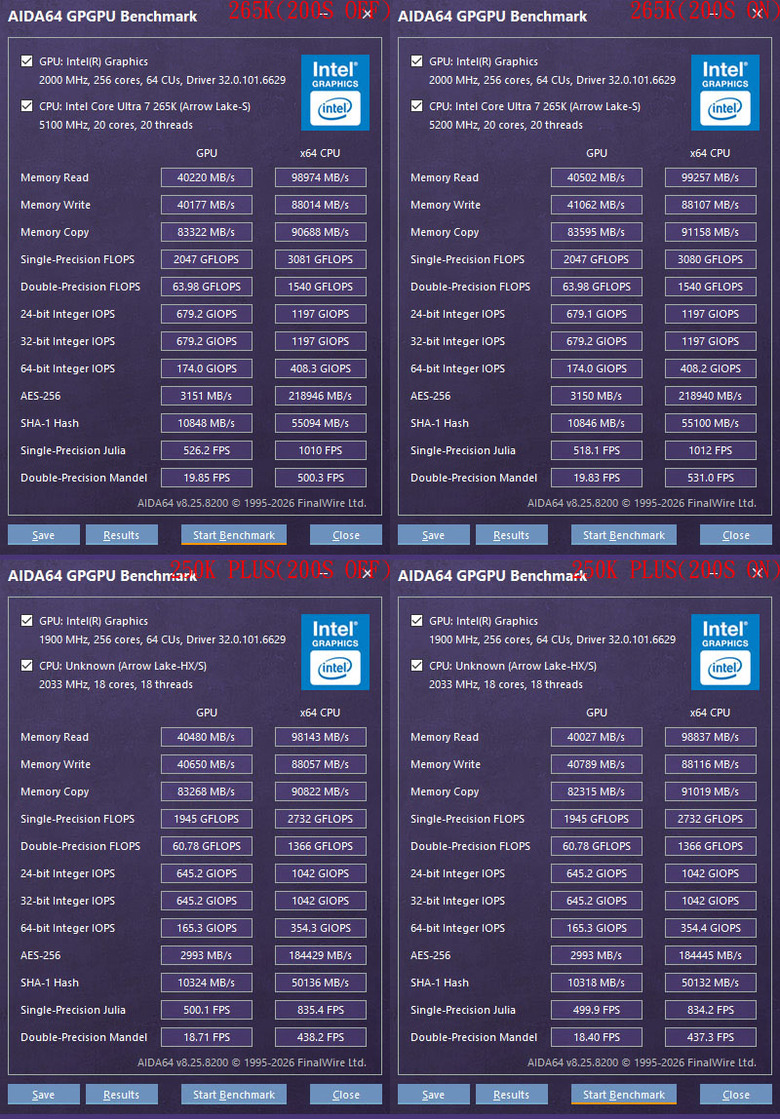Click Close button in 250K PLUS 200S OFF window
Screen dimensions: 780x1119
[x=346, y=1095]
